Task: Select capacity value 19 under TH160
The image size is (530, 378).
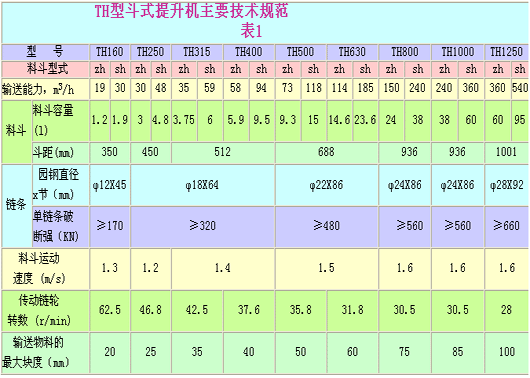Action: point(100,88)
